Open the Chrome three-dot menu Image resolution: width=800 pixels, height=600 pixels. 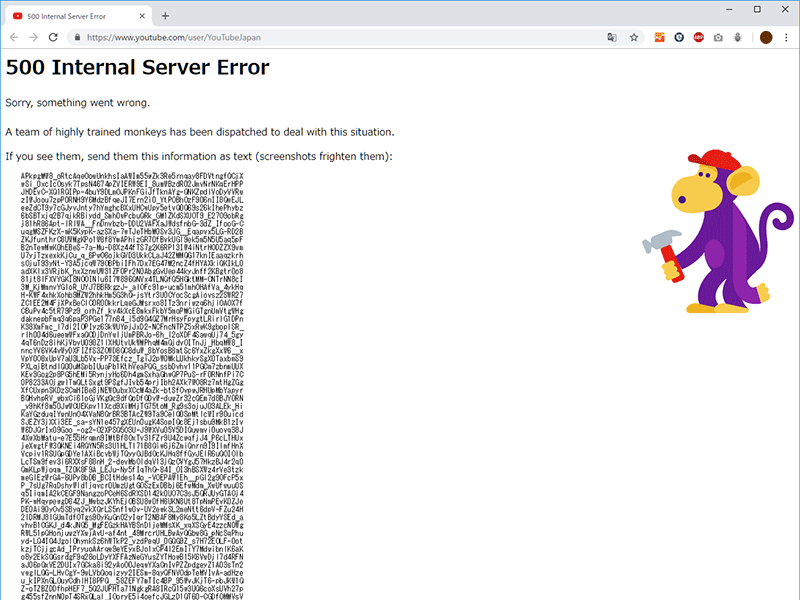point(786,37)
